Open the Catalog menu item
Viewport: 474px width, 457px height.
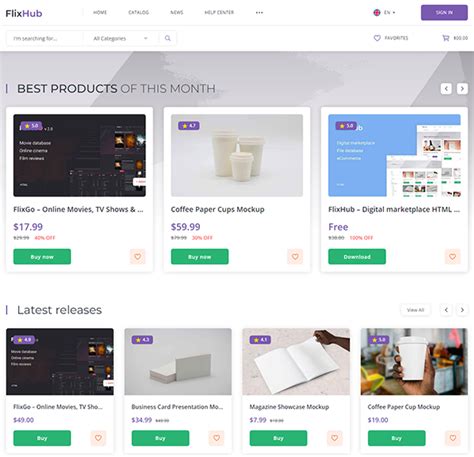pyautogui.click(x=139, y=13)
